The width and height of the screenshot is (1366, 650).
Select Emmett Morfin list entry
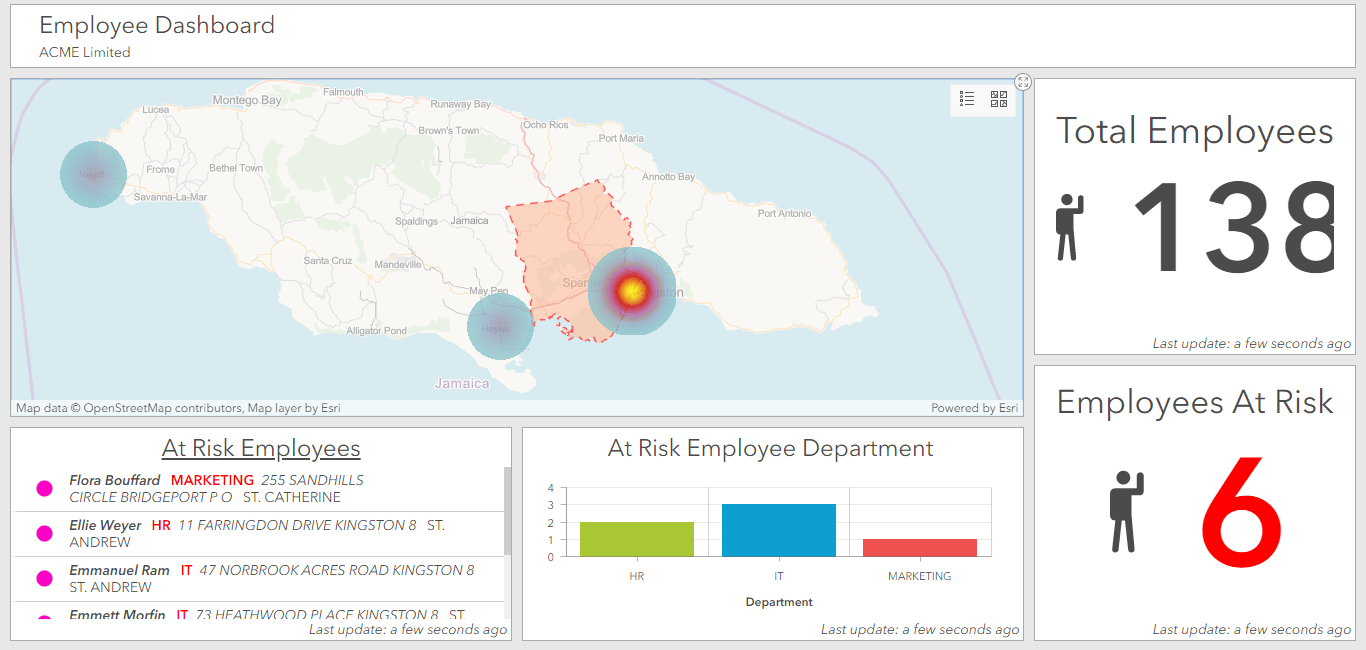(x=118, y=615)
